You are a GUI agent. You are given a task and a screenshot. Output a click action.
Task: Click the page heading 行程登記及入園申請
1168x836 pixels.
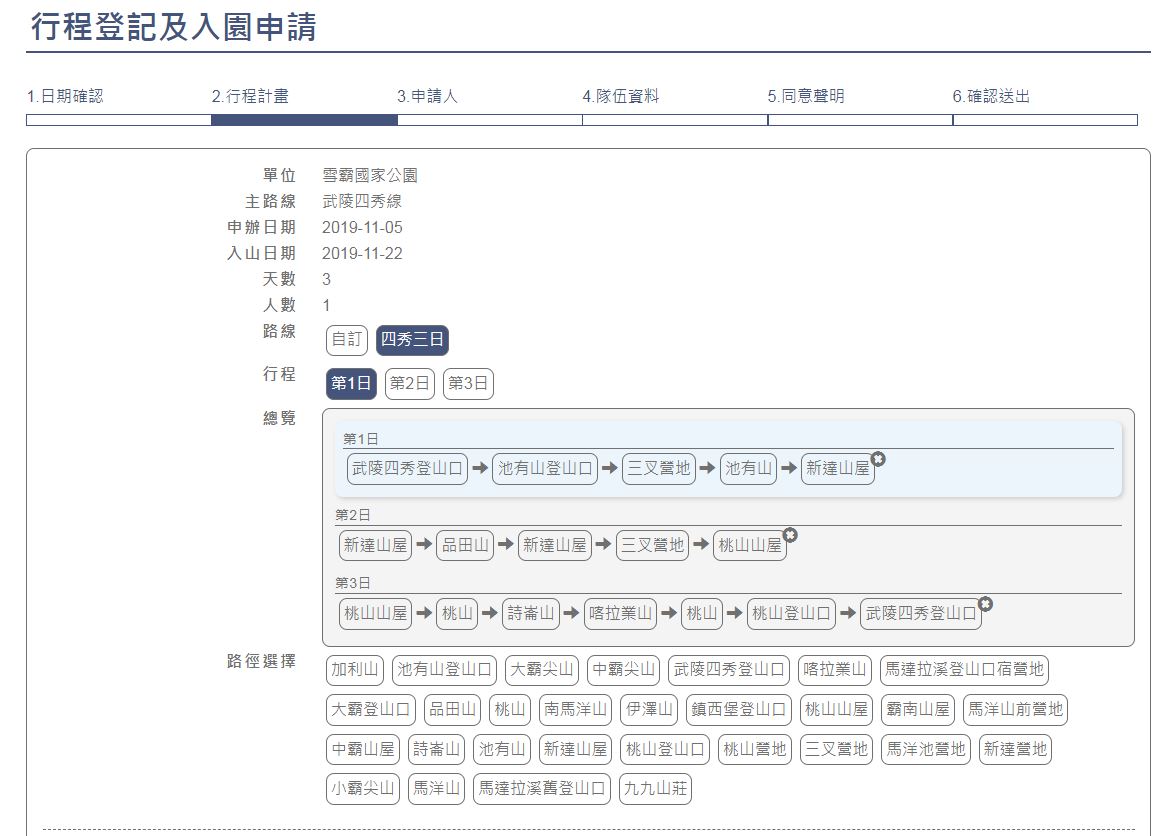(174, 26)
